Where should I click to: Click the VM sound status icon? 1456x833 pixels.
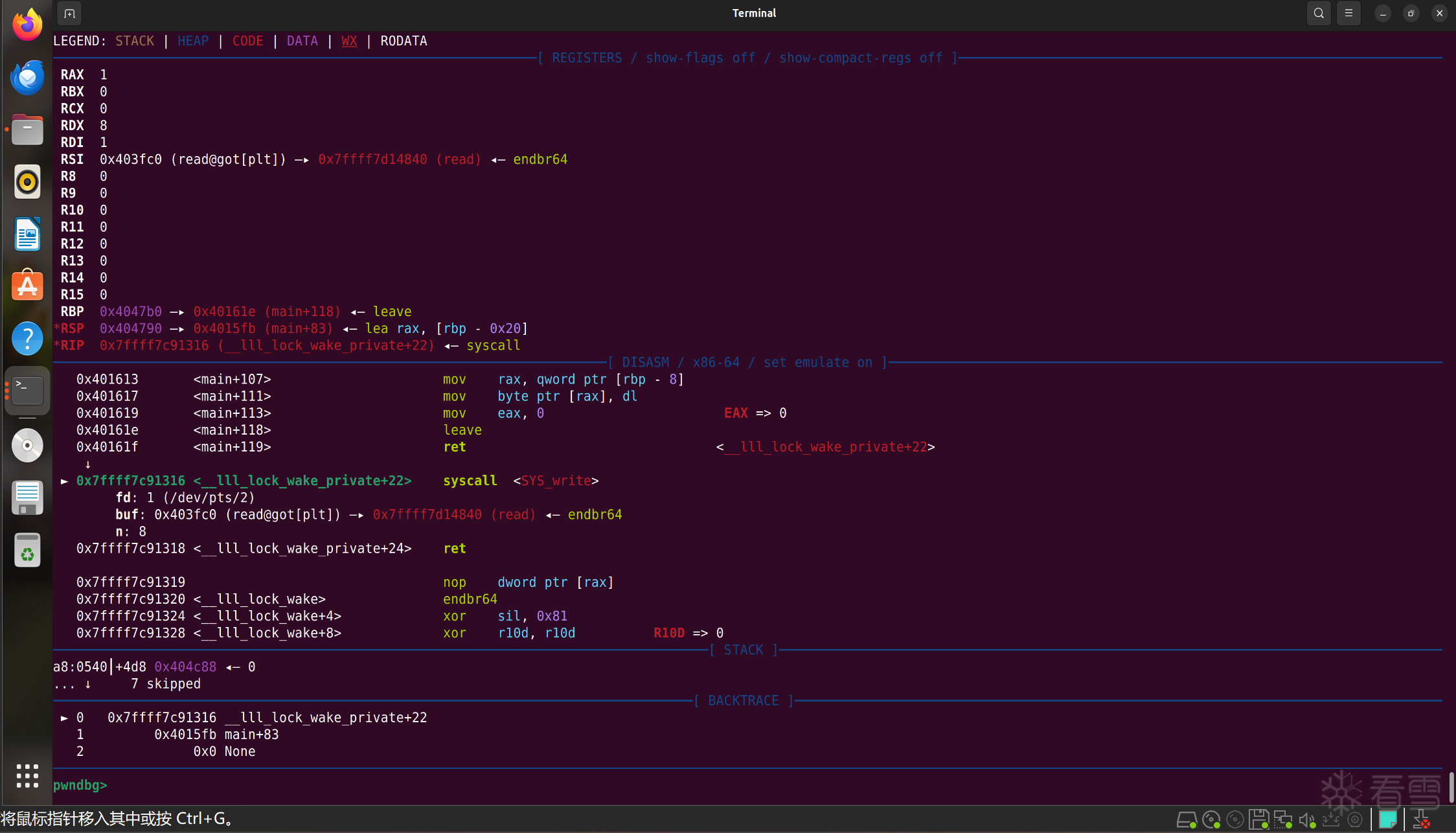click(x=1306, y=820)
